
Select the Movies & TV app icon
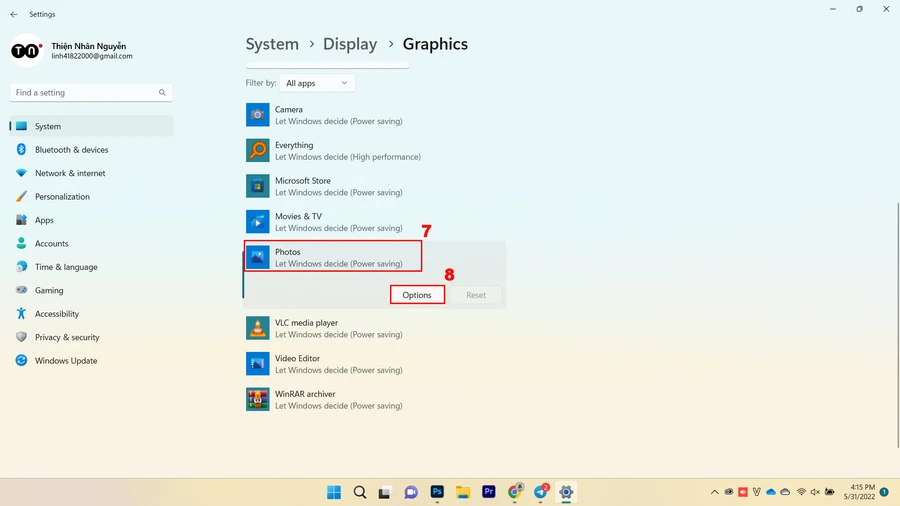click(257, 221)
